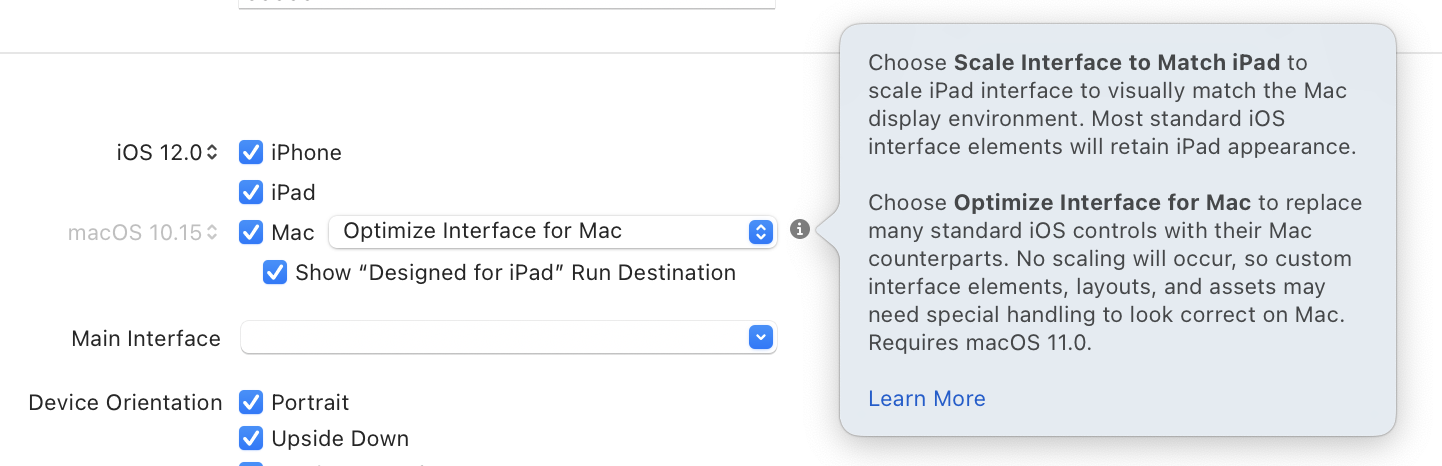Click the Device Orientation label

(125, 402)
